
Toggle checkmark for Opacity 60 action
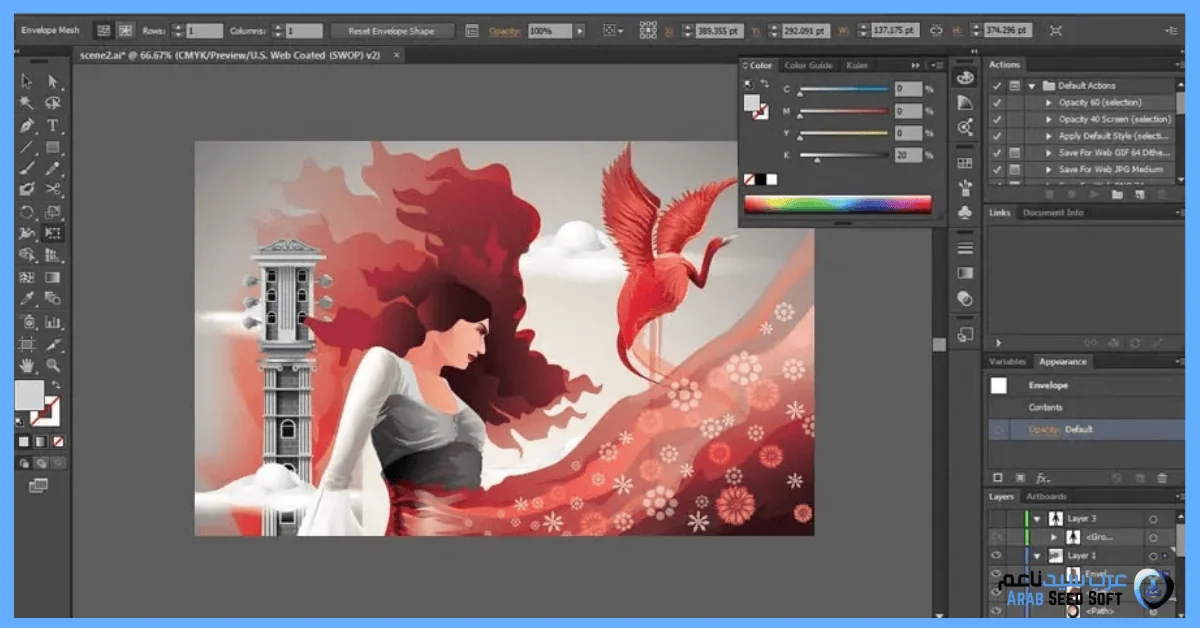997,103
